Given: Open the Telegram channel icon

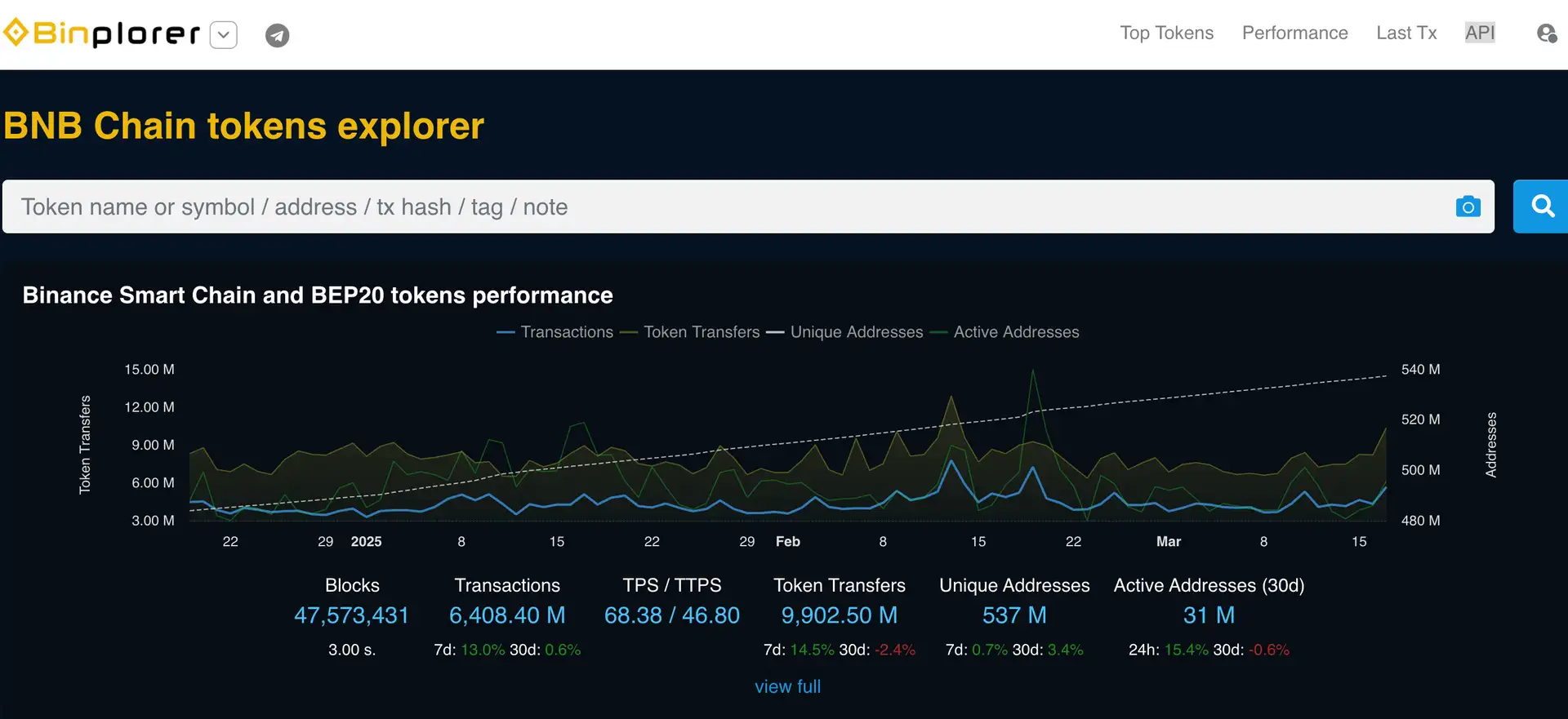Looking at the screenshot, I should coord(277,35).
